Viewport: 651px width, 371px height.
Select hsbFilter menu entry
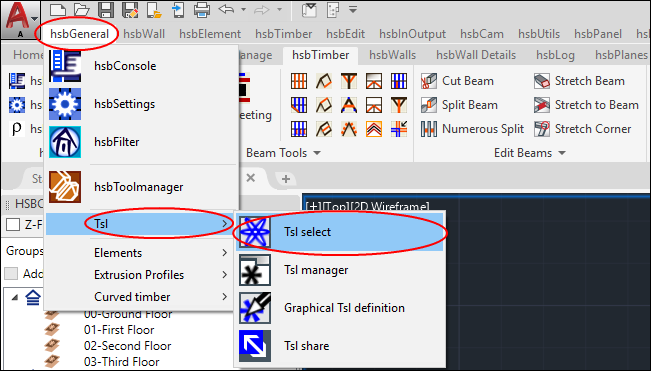click(141, 142)
